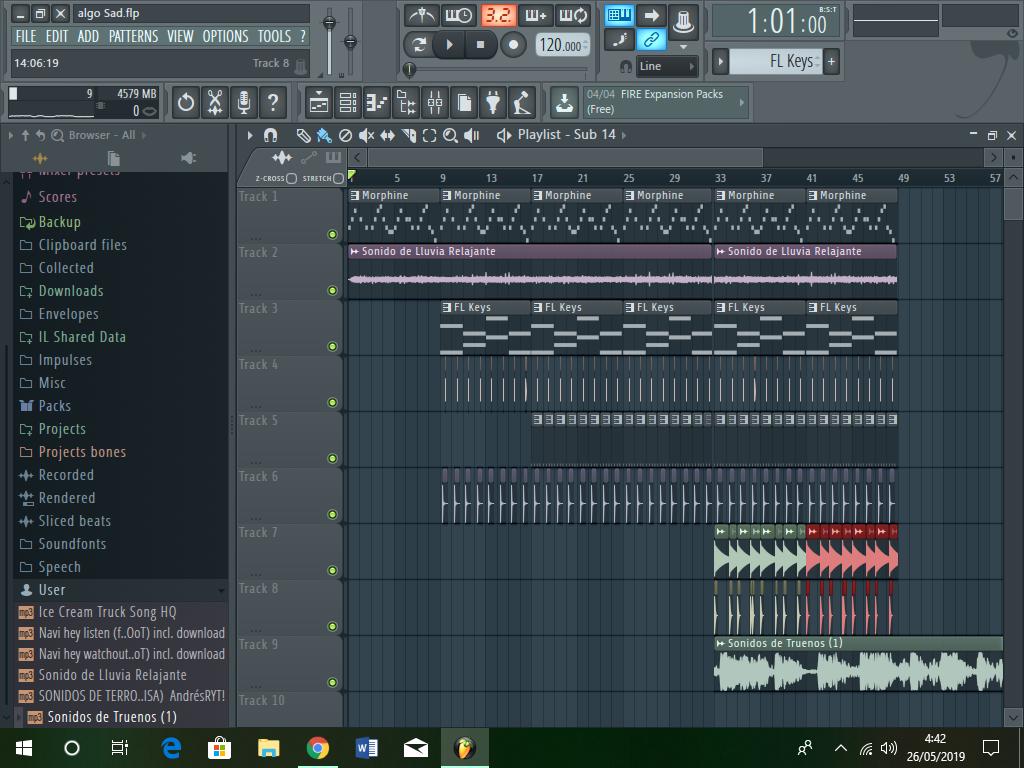Select the Zoom tool in Playlist

click(x=450, y=135)
